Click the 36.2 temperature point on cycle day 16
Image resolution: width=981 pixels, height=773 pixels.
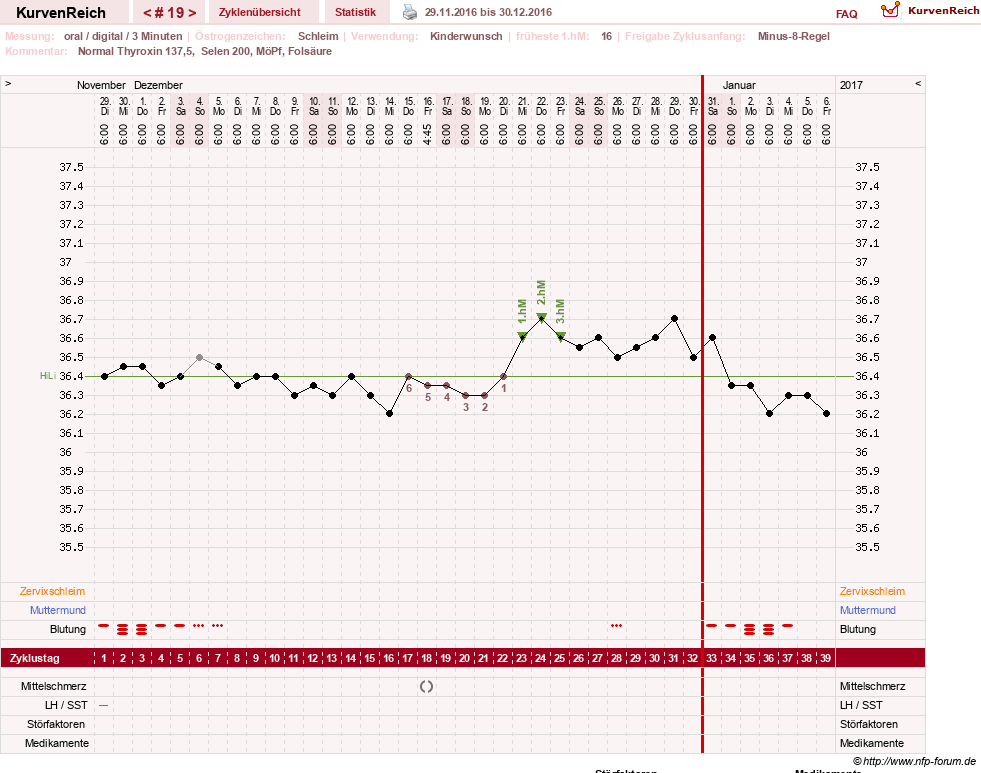(390, 413)
